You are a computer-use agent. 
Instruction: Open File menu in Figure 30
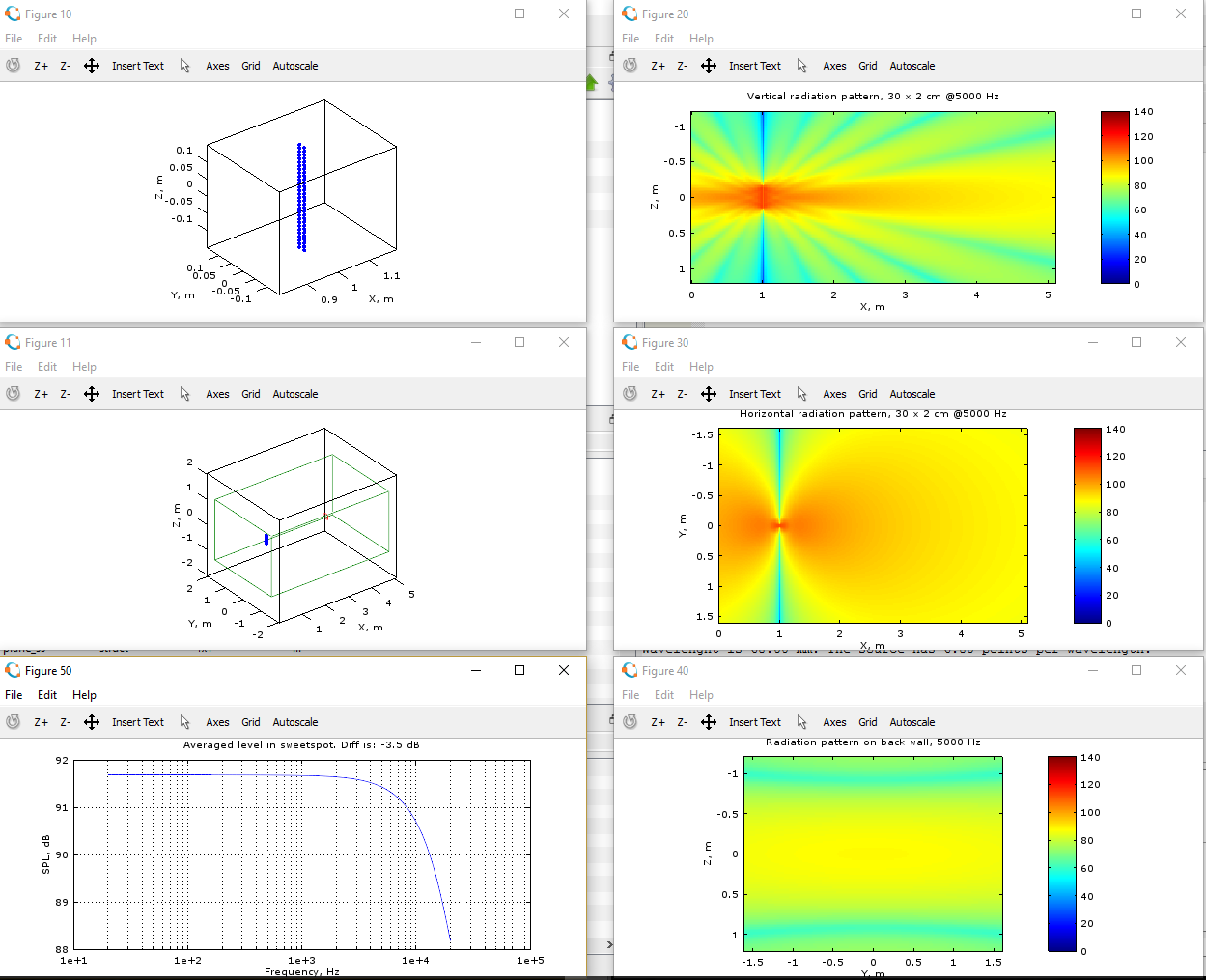tap(631, 367)
